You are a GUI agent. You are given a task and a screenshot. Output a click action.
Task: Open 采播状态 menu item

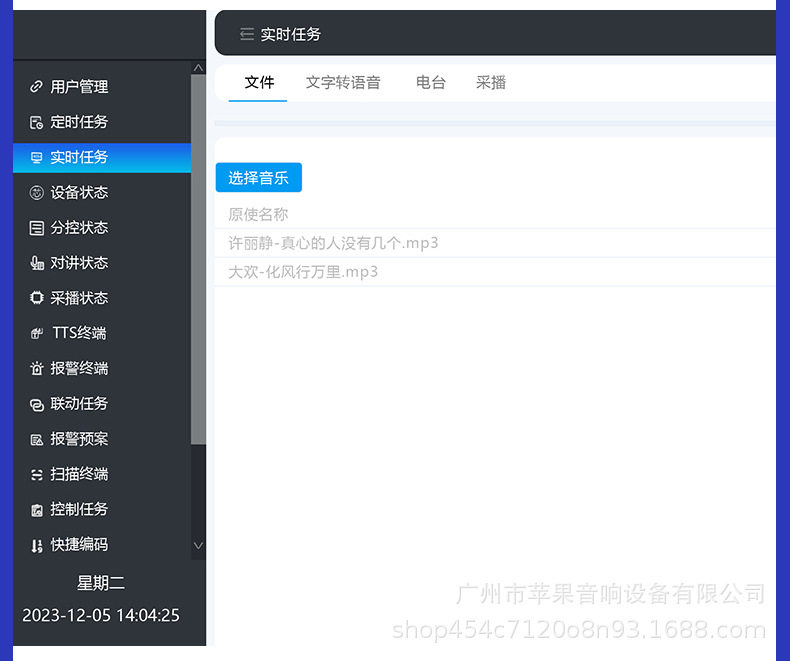[x=102, y=298]
